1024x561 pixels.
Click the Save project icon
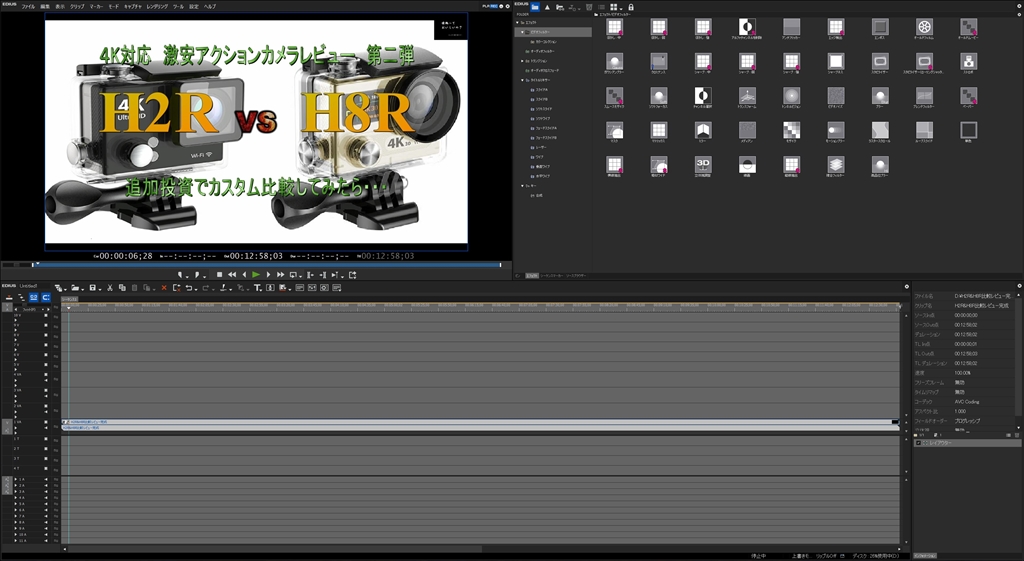pyautogui.click(x=91, y=288)
